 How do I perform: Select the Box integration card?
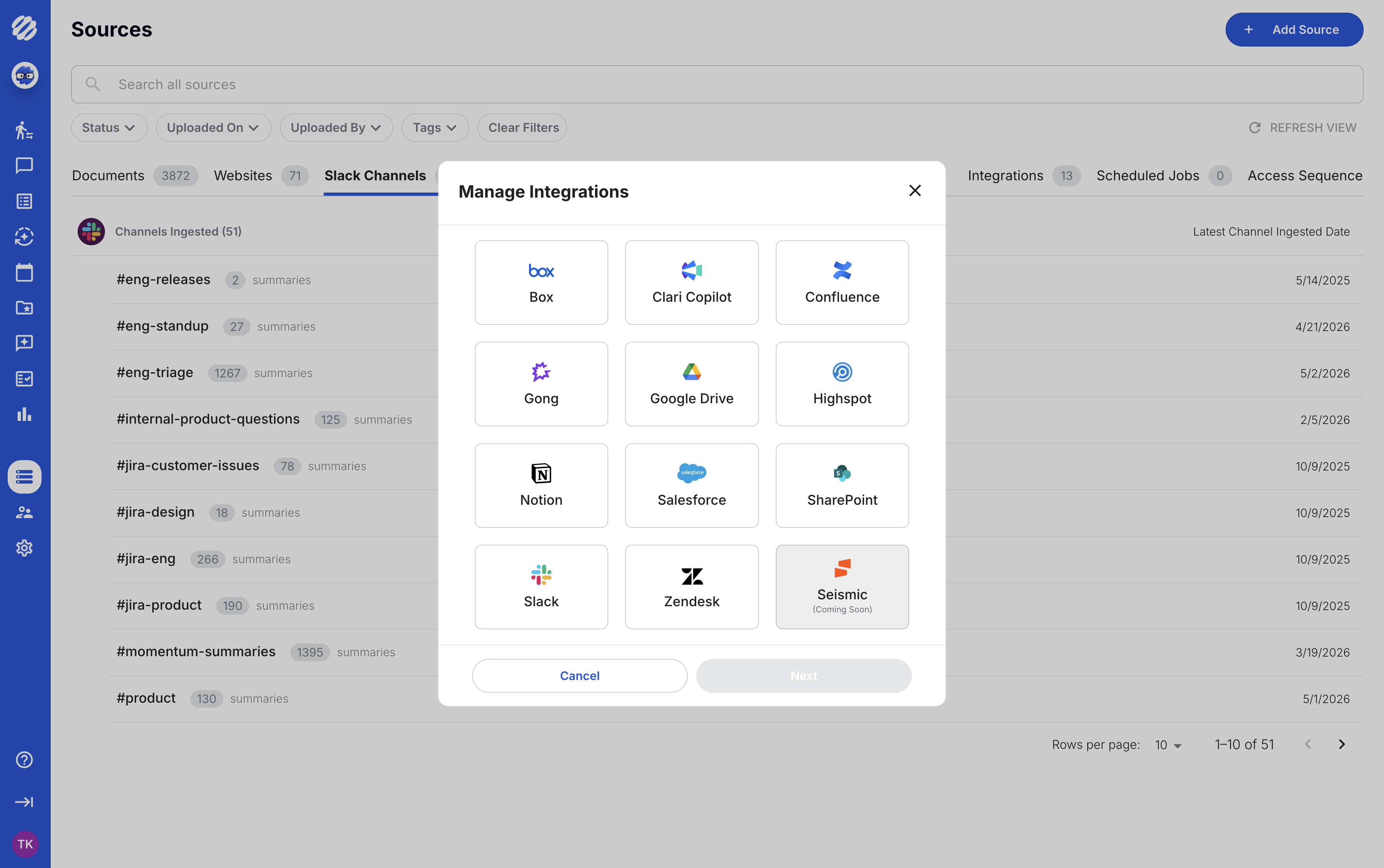tap(541, 282)
